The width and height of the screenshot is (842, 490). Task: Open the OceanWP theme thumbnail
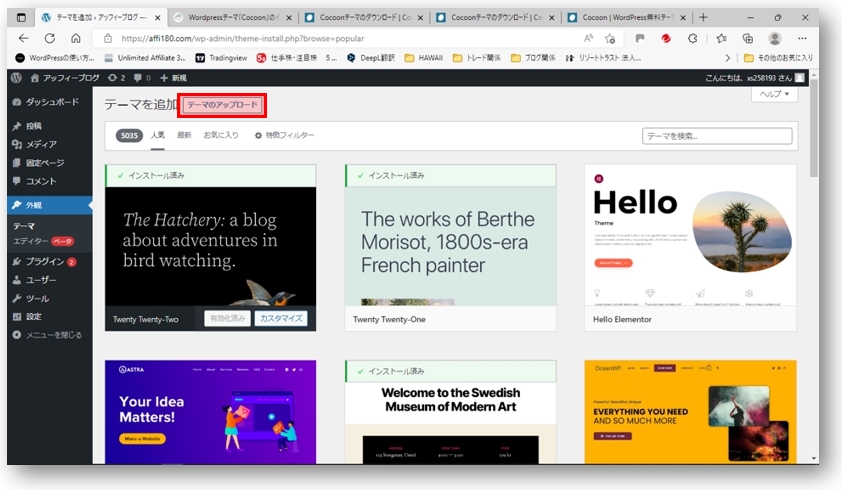(x=690, y=412)
